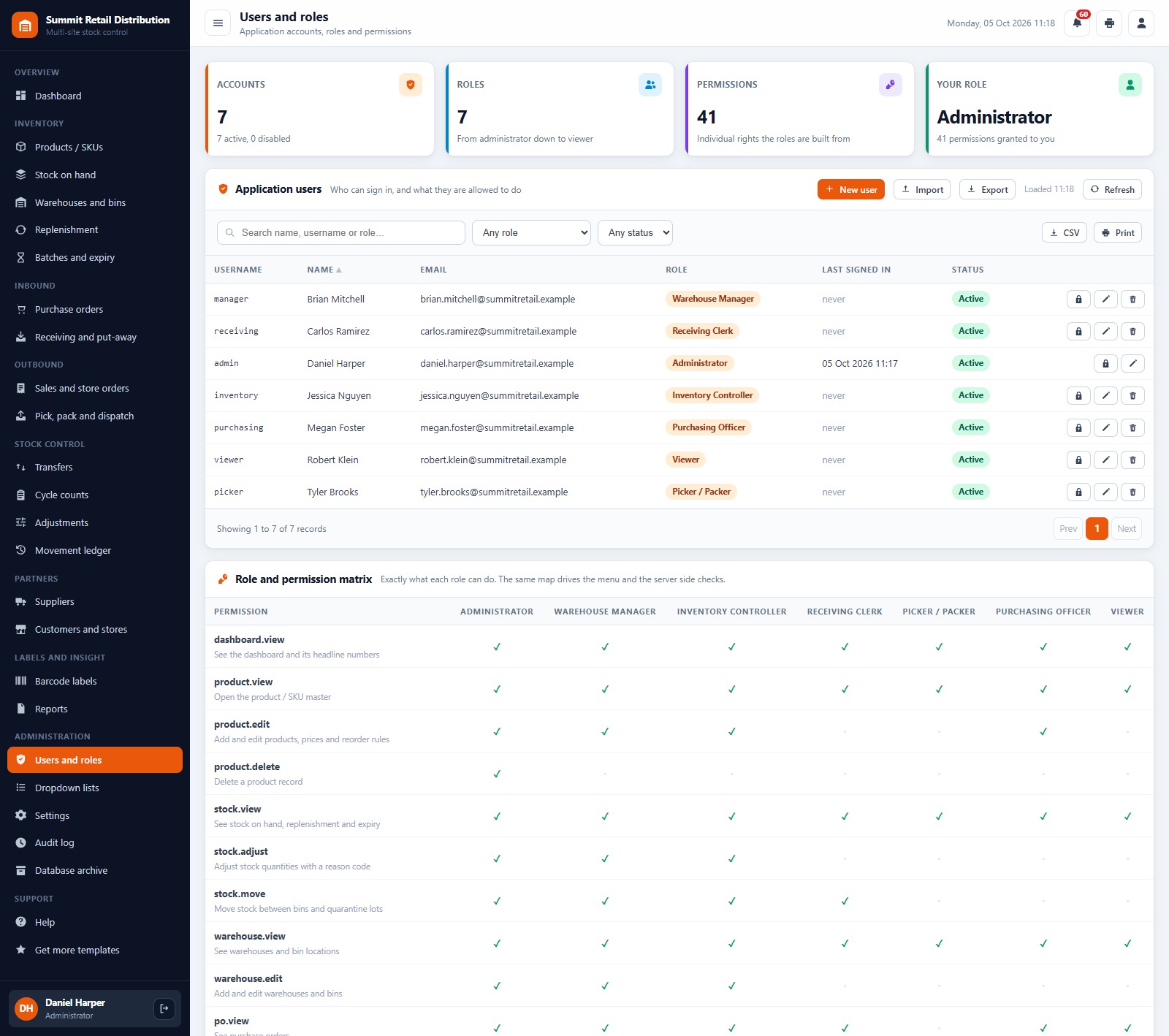Edit the Carlos Ramirez account with pencil icon

click(1105, 331)
